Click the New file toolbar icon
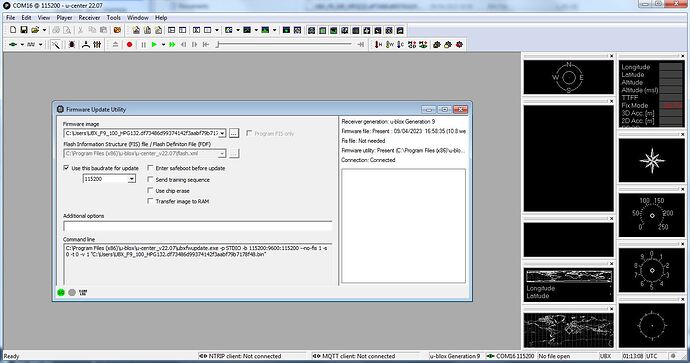 pyautogui.click(x=13, y=30)
